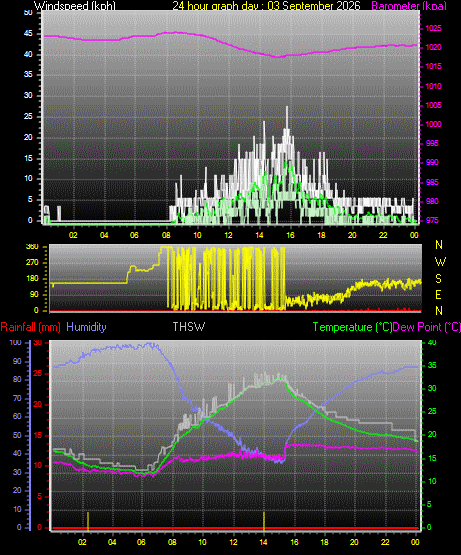Click the Dew Point (°C) legend label

coord(427,327)
